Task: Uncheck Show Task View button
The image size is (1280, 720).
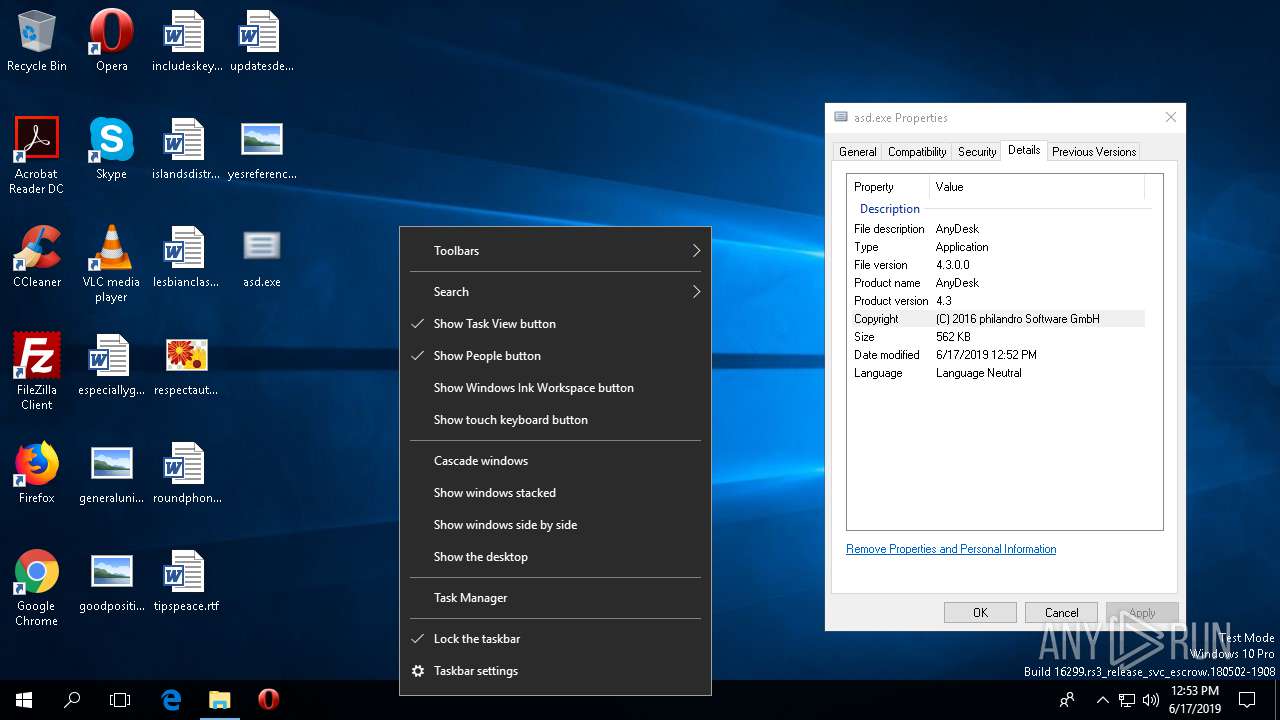Action: [555, 324]
